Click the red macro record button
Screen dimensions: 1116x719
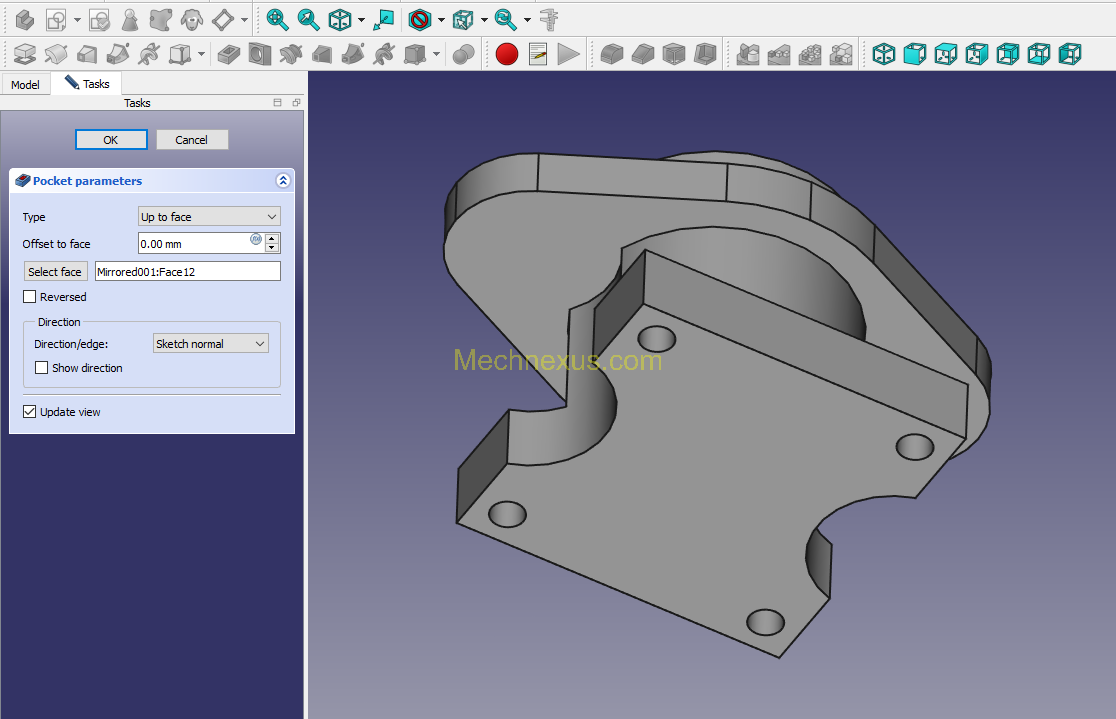pos(507,54)
